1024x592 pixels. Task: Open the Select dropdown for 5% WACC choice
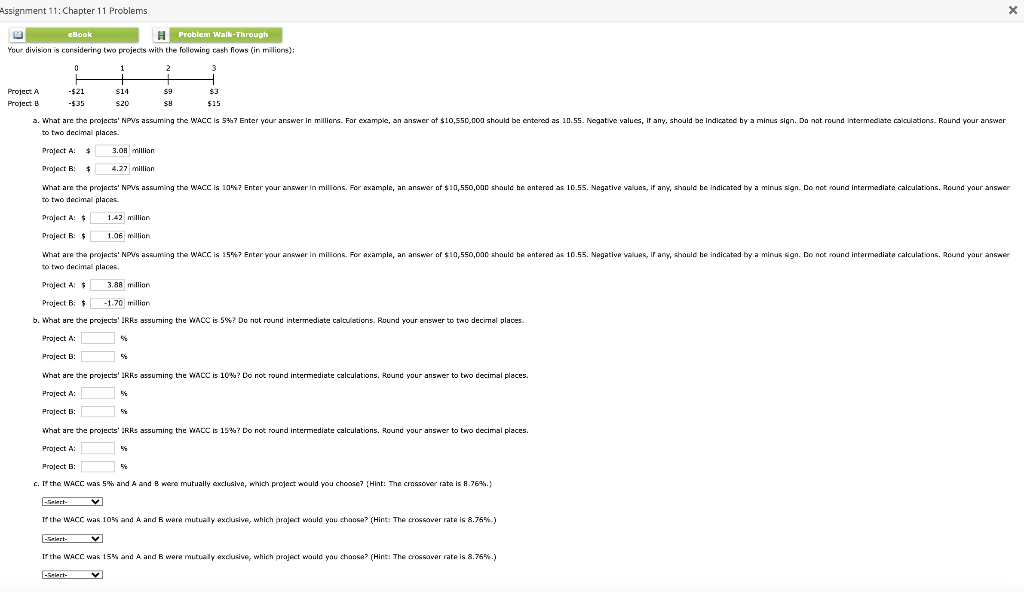tap(72, 502)
